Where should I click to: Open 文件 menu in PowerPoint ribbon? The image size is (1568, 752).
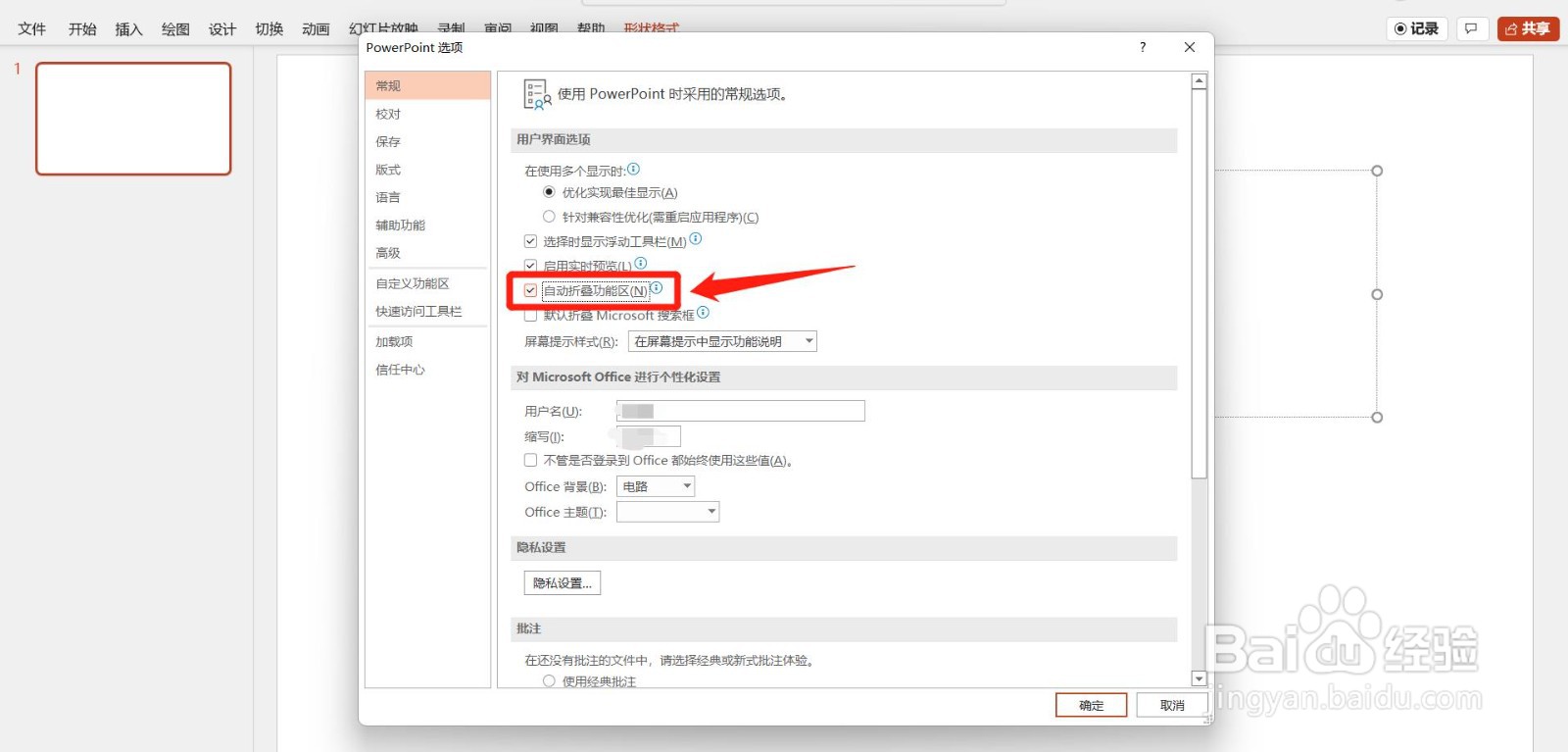point(32,28)
